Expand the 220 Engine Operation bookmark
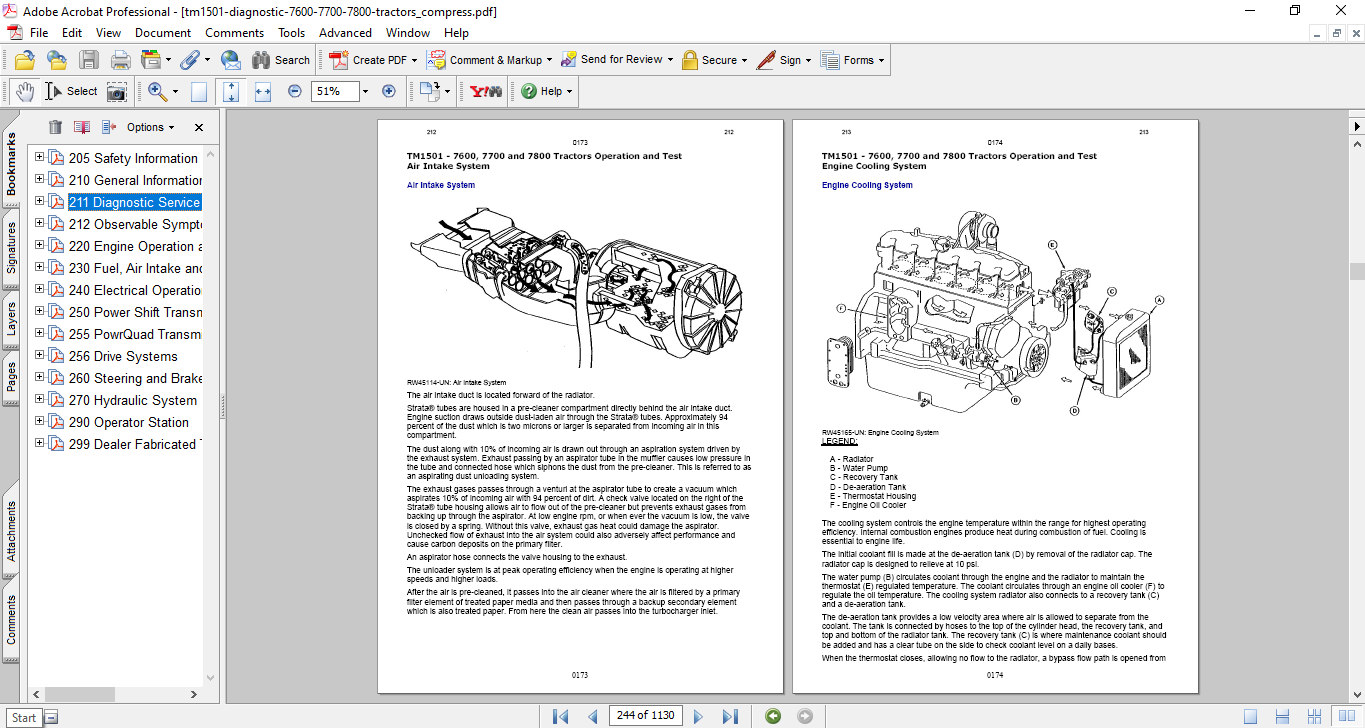Image resolution: width=1365 pixels, height=728 pixels. pos(40,246)
